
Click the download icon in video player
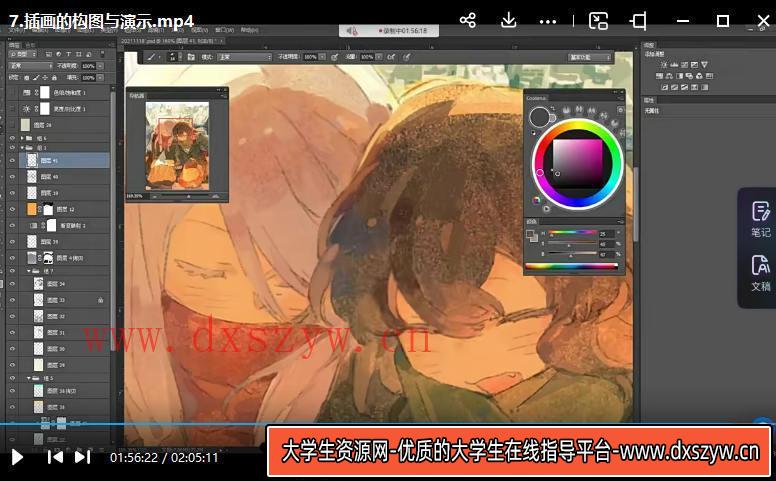(x=508, y=20)
